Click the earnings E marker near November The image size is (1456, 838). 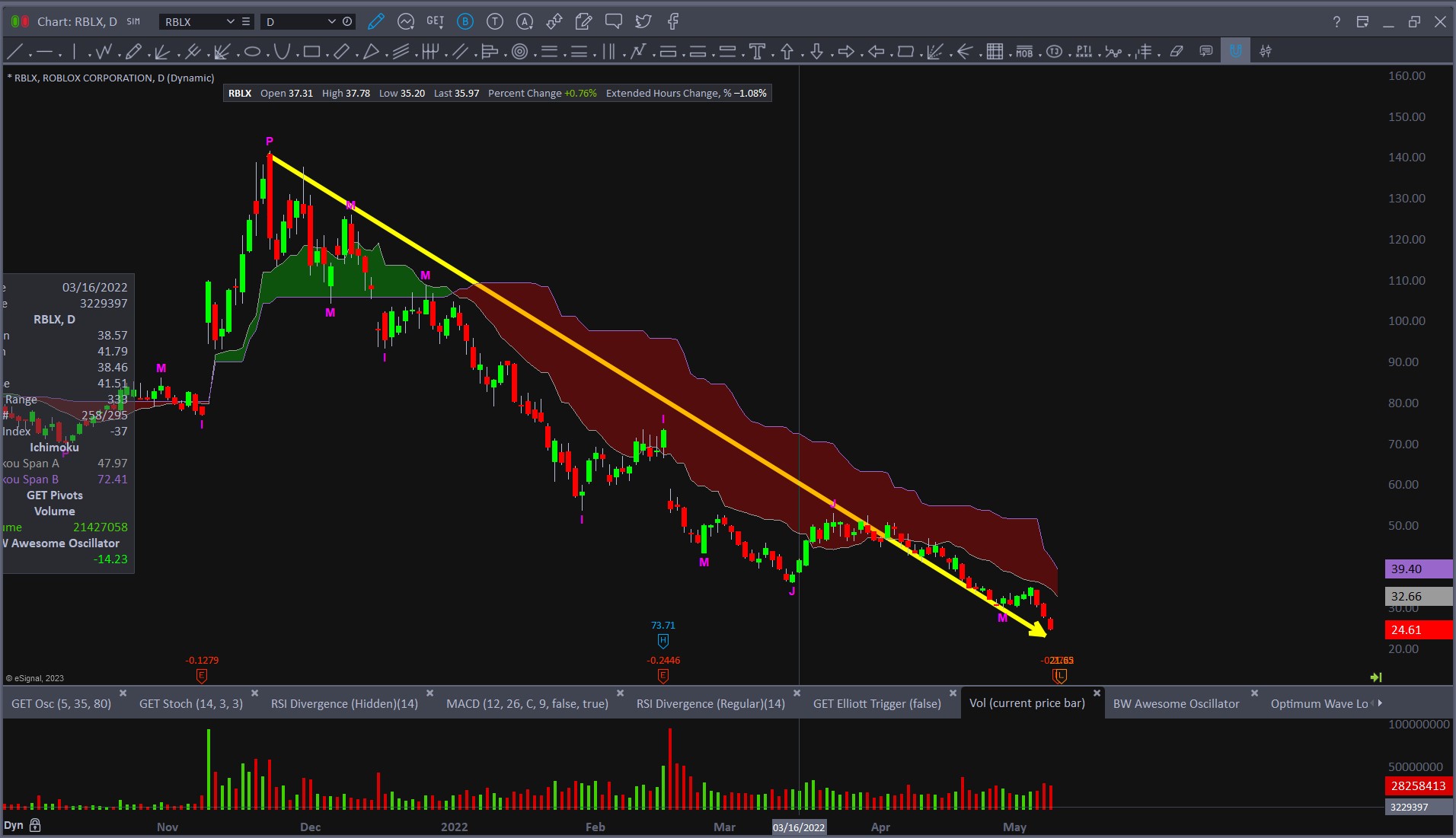click(202, 676)
